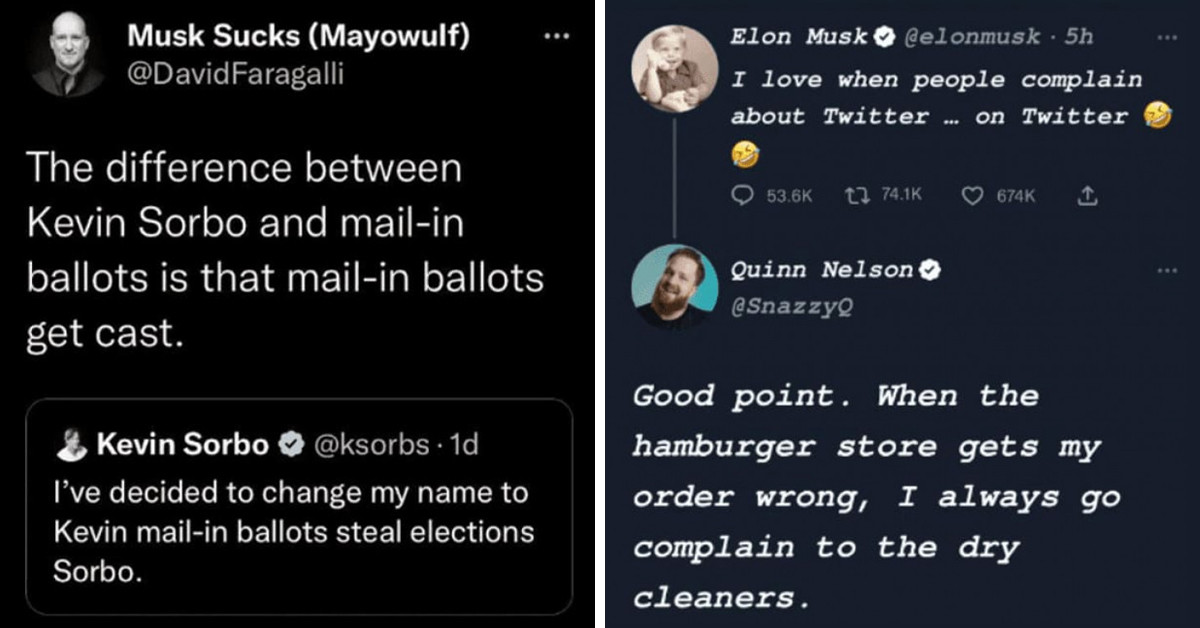Open more options on Mayowulf's tweet
1200x628 pixels.
point(555,36)
